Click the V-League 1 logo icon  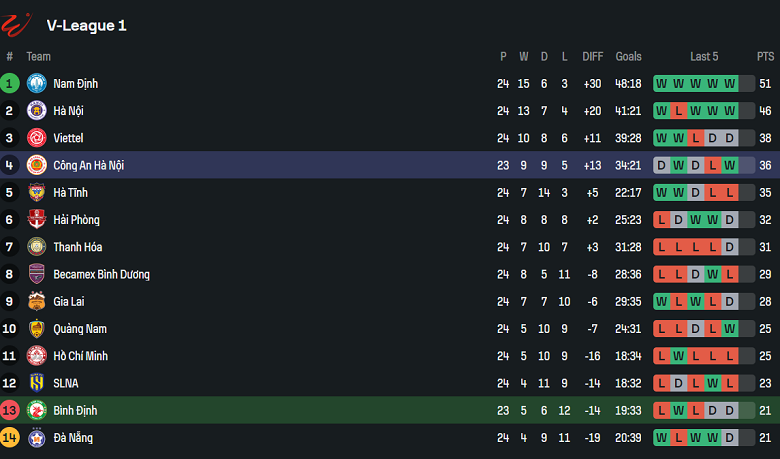pyautogui.click(x=19, y=24)
